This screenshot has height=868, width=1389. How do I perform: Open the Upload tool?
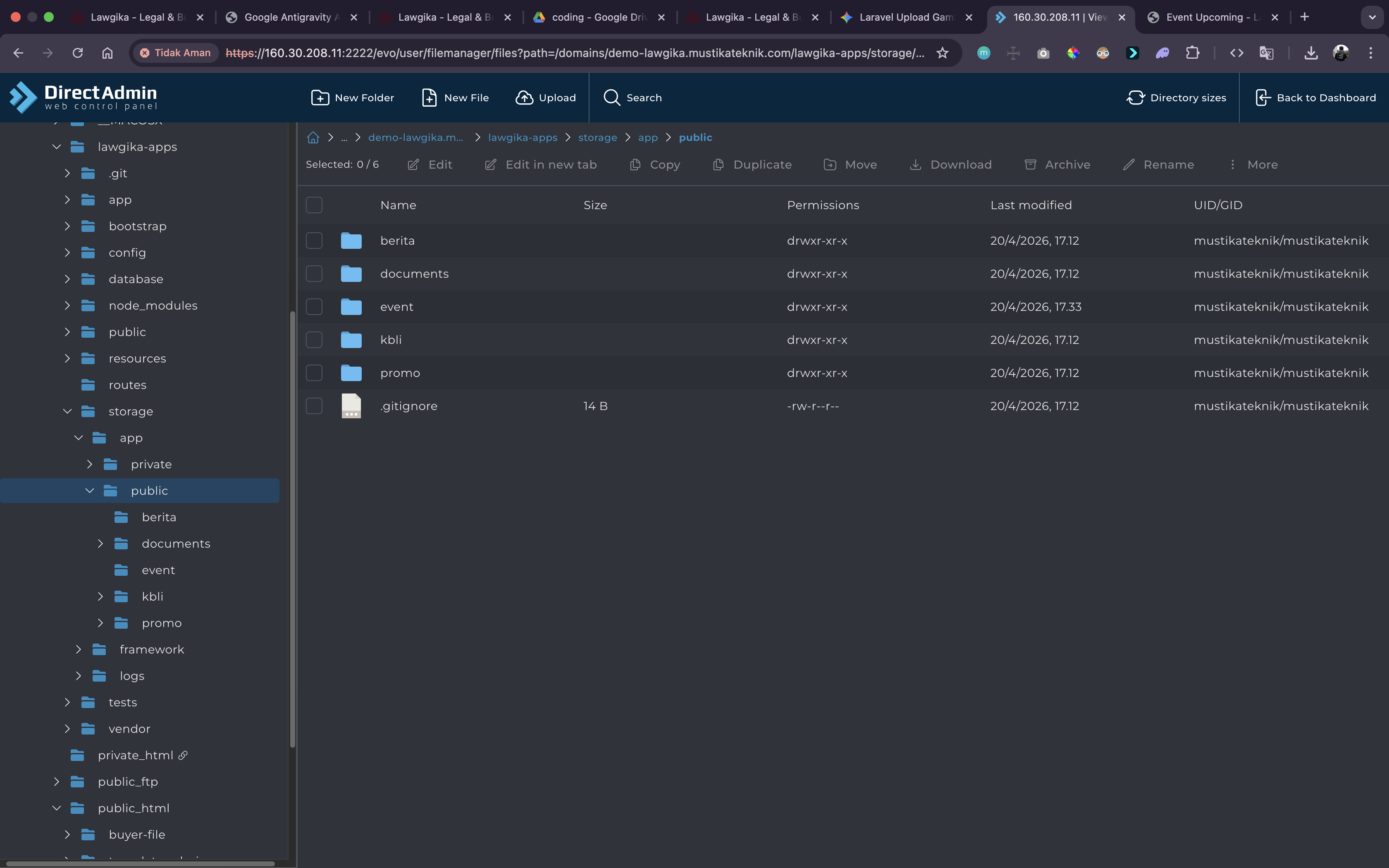coord(545,98)
